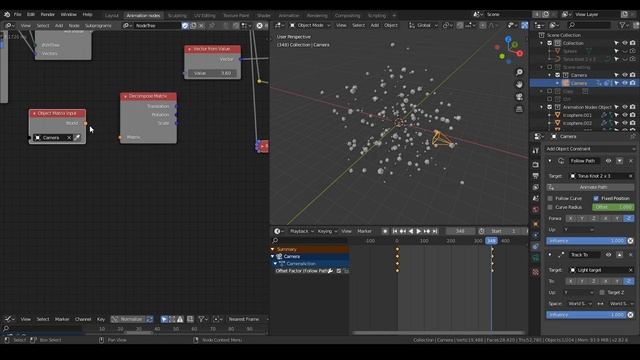Viewport: 640px width, 360px height.
Task: Open the Output properties tab icon
Action: (x=536, y=176)
